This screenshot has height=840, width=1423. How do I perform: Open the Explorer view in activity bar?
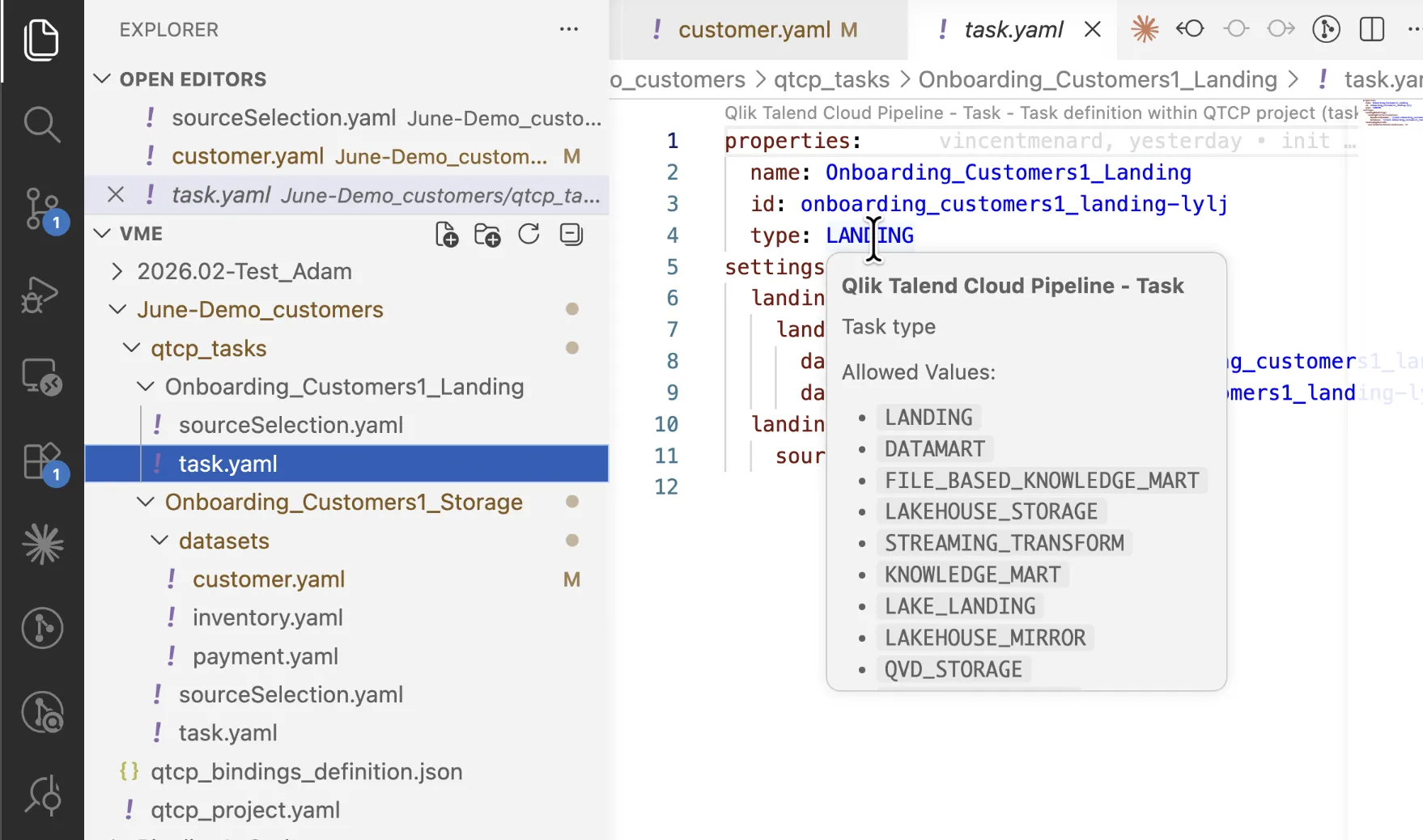click(41, 40)
